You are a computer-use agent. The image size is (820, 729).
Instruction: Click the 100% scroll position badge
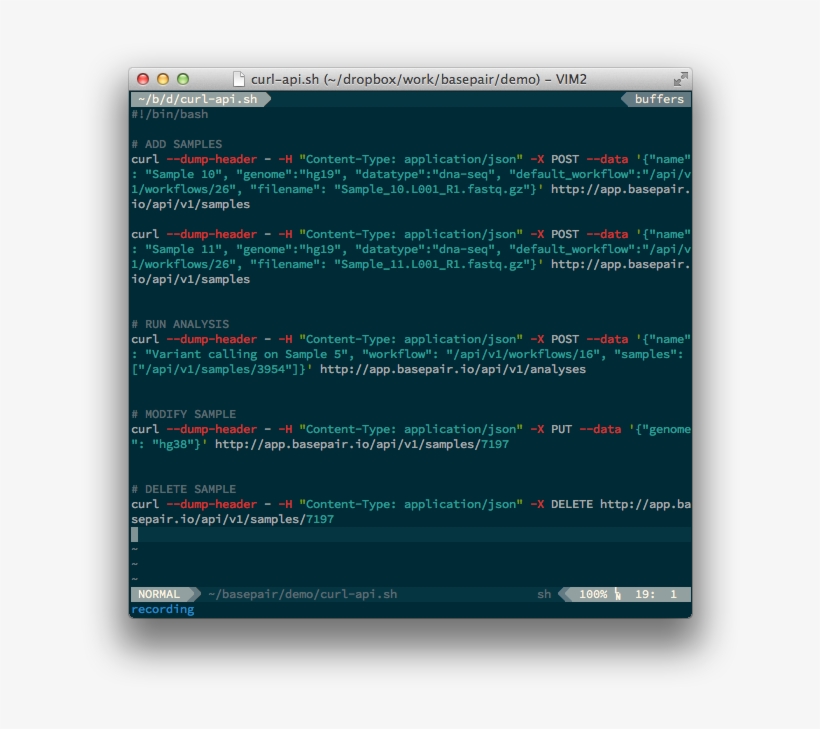[592, 594]
